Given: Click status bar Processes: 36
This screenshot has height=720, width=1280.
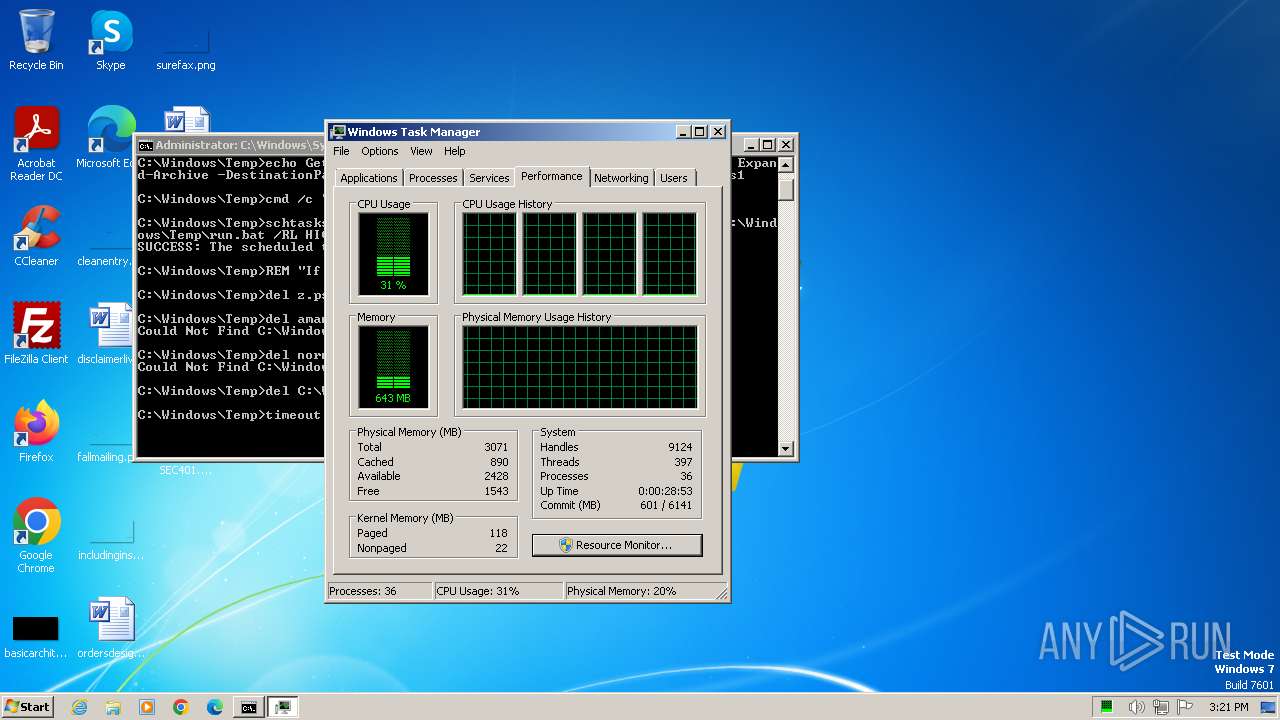Looking at the screenshot, I should pyautogui.click(x=379, y=591).
